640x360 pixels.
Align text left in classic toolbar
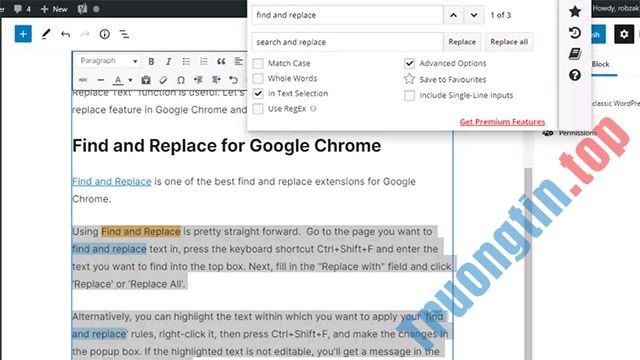238,61
